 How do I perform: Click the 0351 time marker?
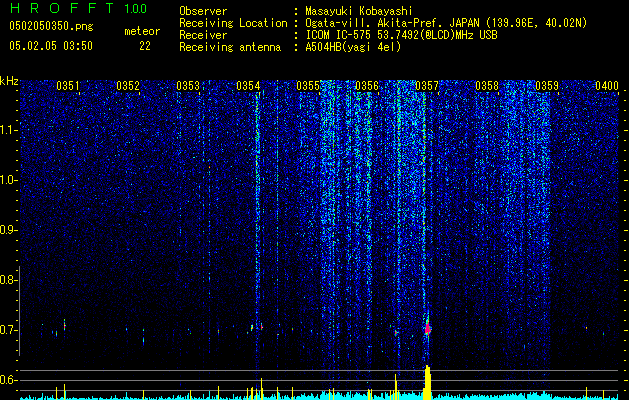coord(68,86)
